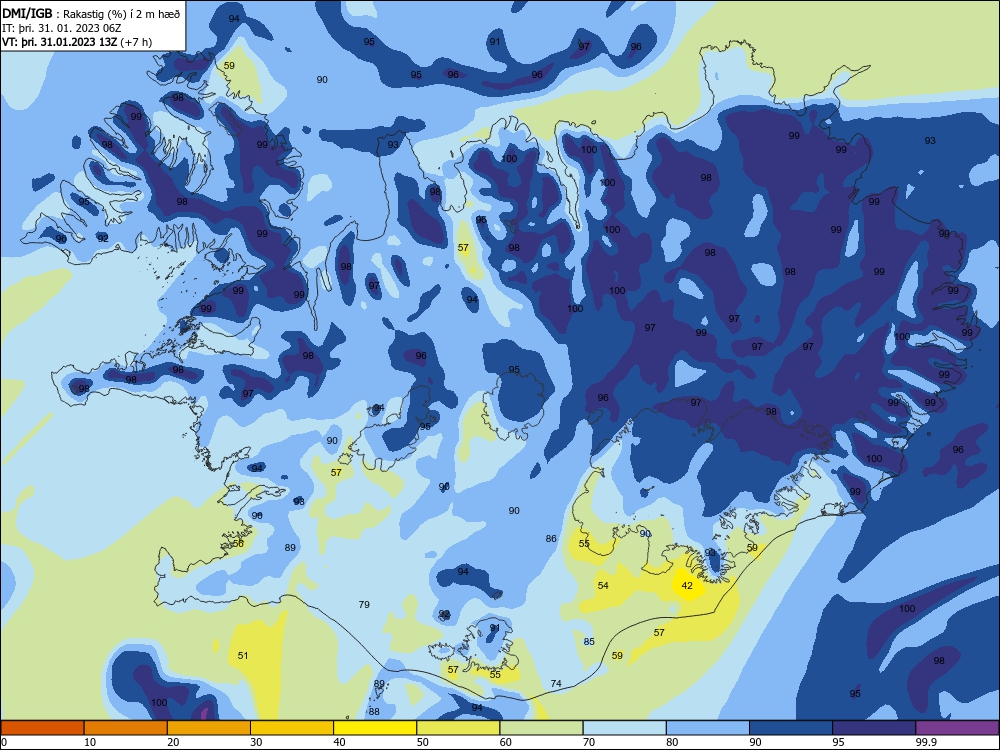Click the legend label 20

point(173,742)
